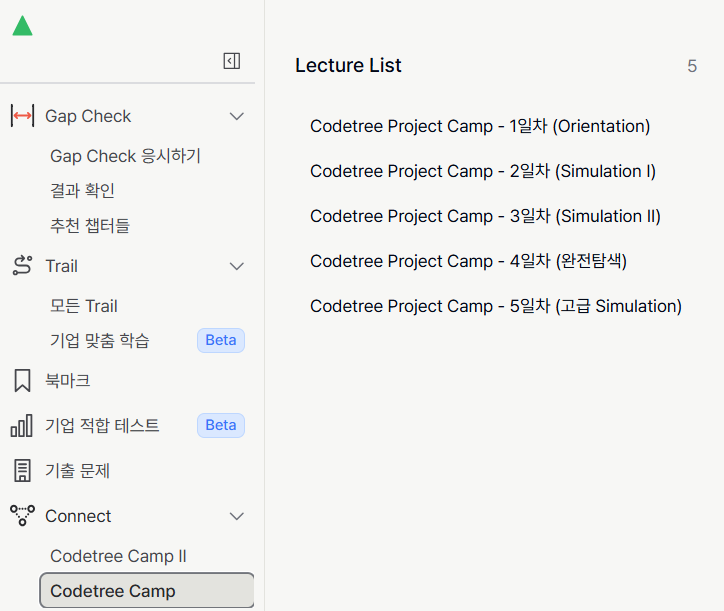Open lecture 5일차 (고급 Simulation)
This screenshot has height=611, width=724.
496,306
